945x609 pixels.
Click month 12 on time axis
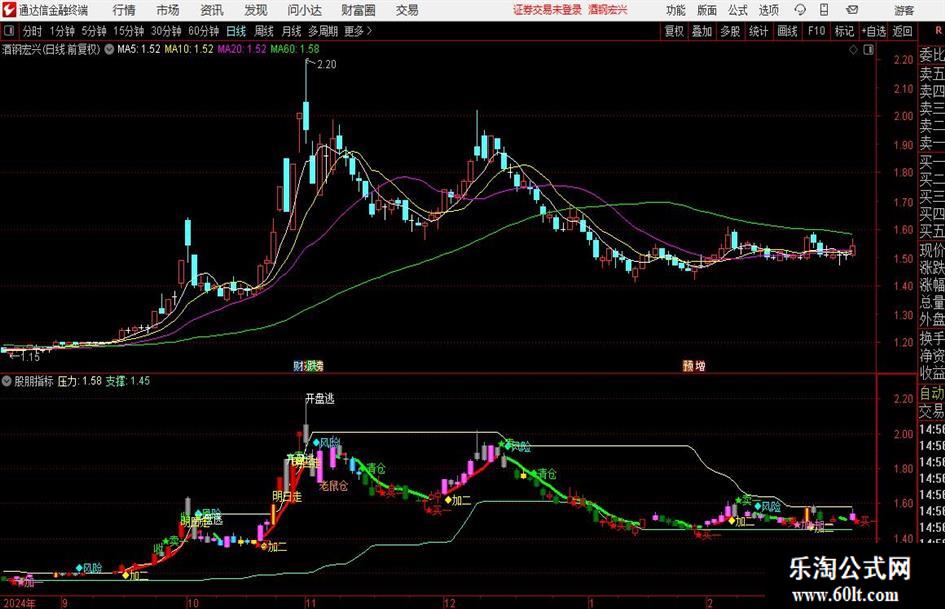(x=450, y=602)
